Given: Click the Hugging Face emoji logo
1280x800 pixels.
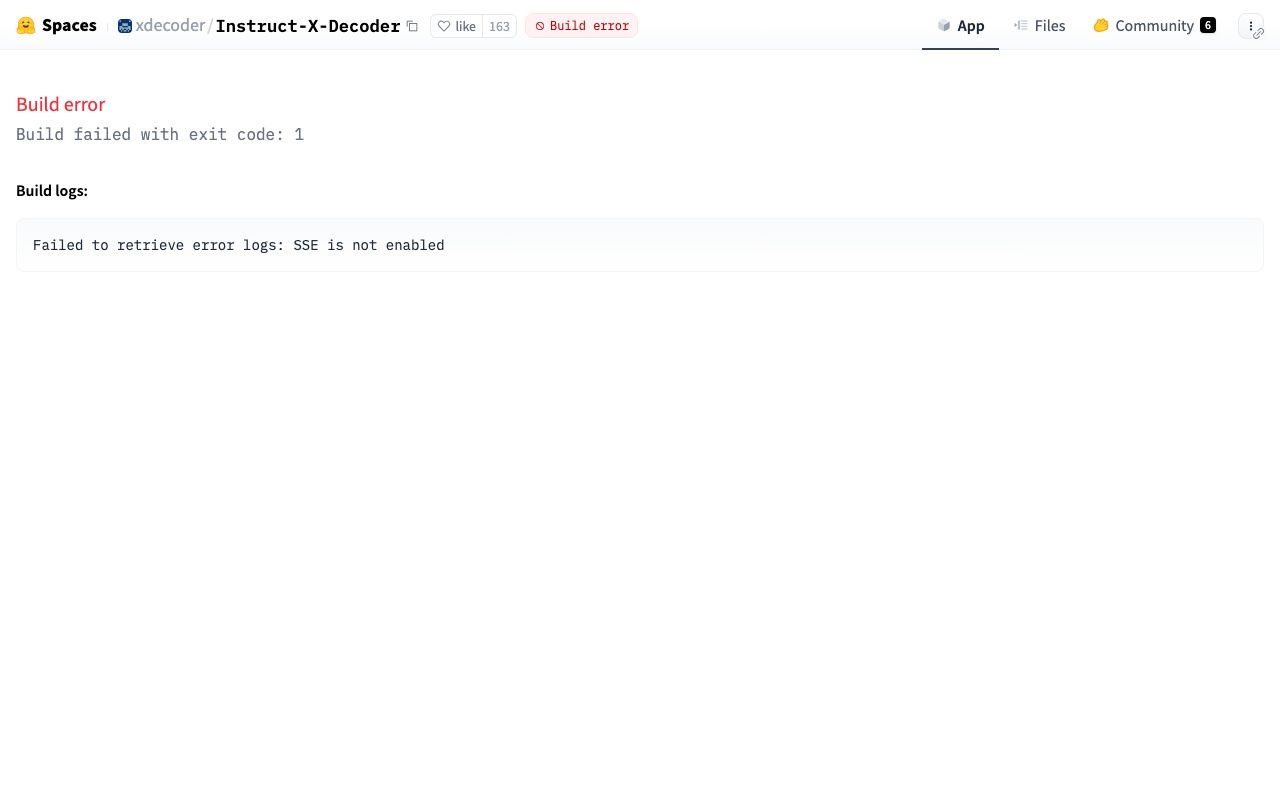Looking at the screenshot, I should coord(26,26).
